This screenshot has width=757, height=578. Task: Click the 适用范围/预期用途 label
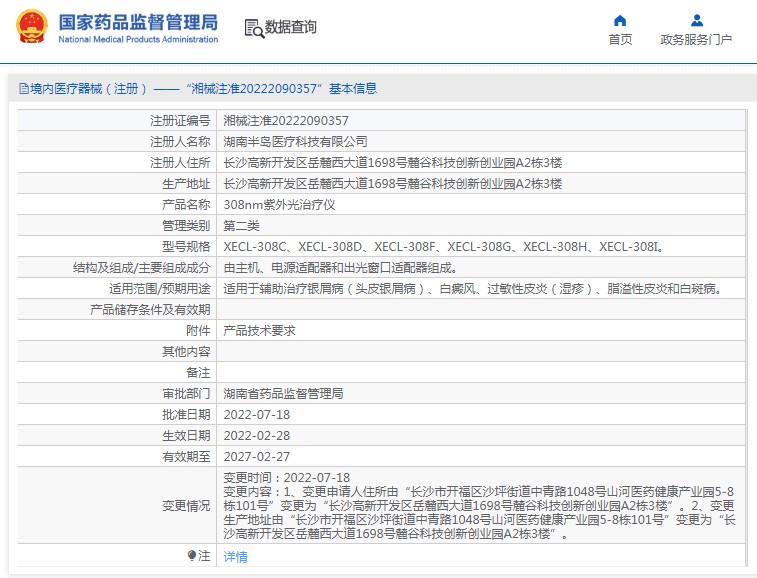click(160, 289)
